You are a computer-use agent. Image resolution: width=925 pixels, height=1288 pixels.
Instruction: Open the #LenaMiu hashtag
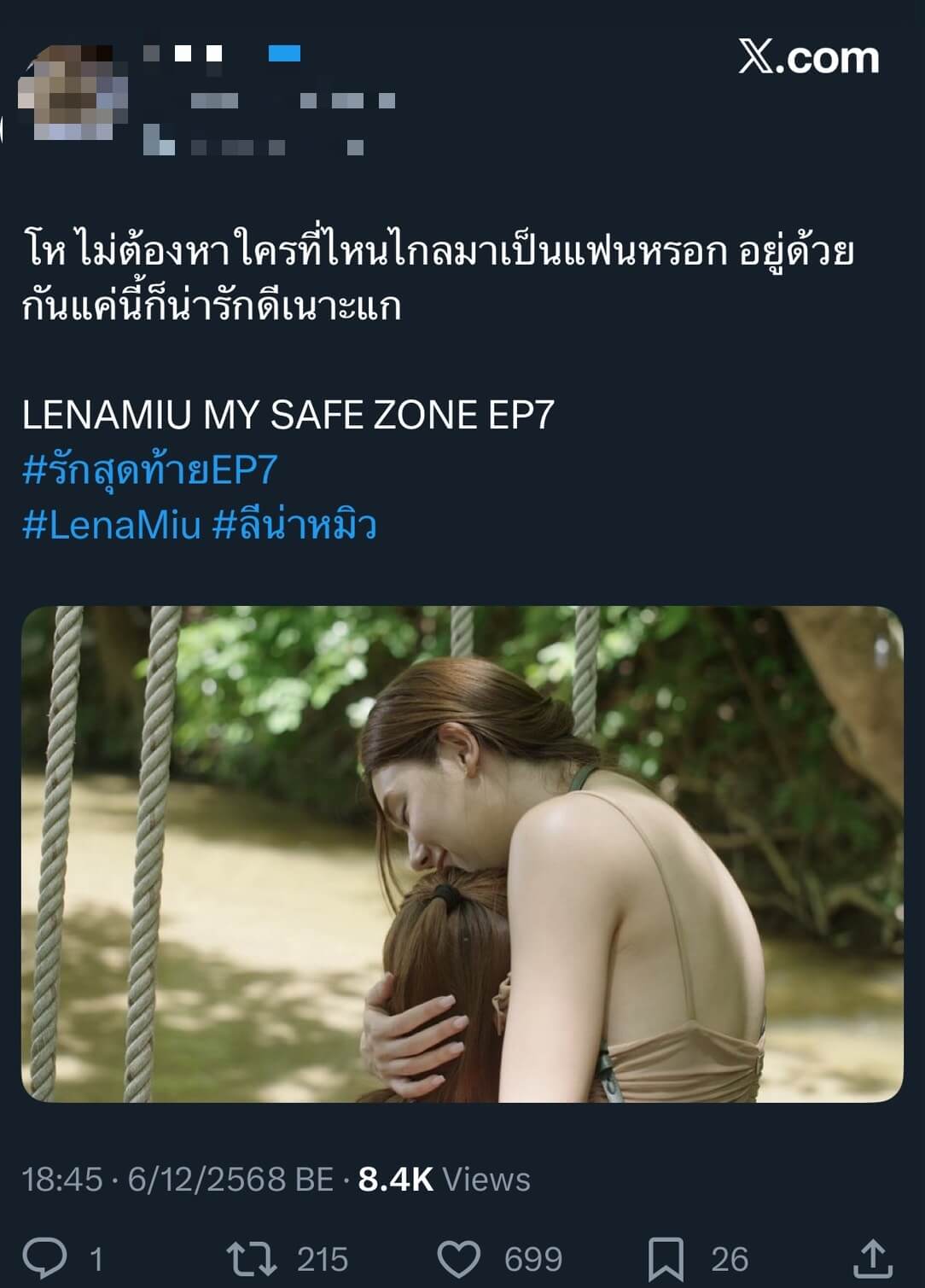pyautogui.click(x=112, y=524)
